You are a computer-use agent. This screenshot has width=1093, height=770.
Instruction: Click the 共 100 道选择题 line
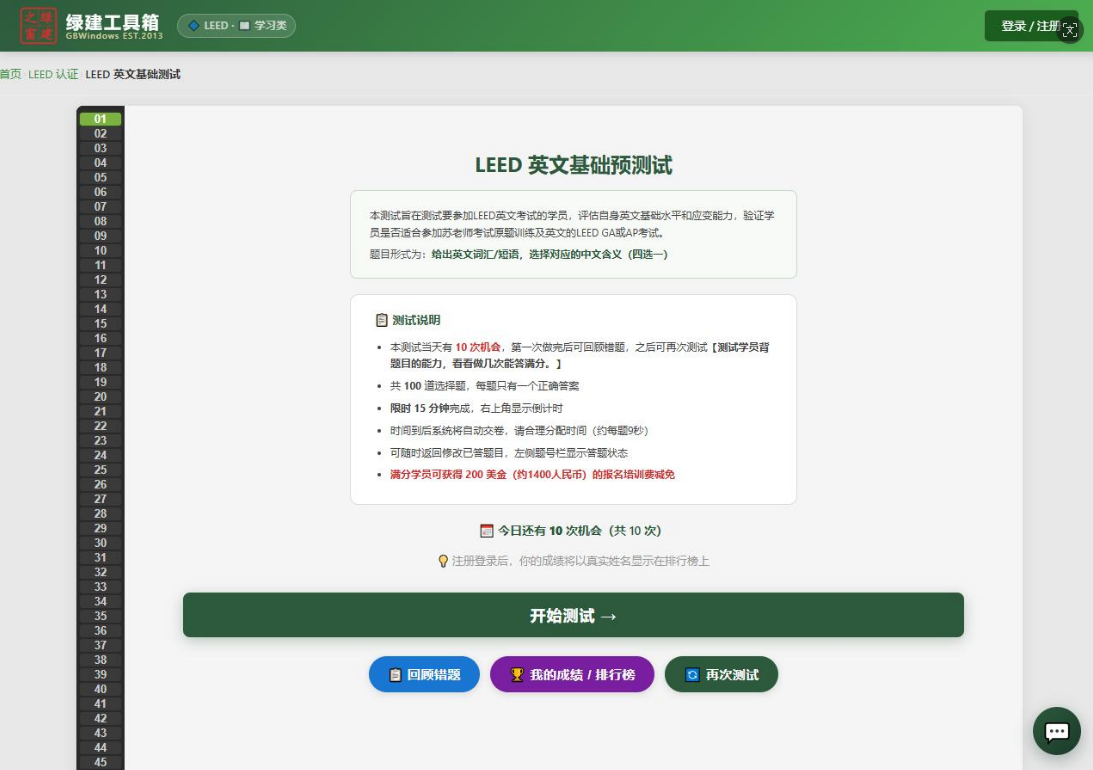coord(484,386)
